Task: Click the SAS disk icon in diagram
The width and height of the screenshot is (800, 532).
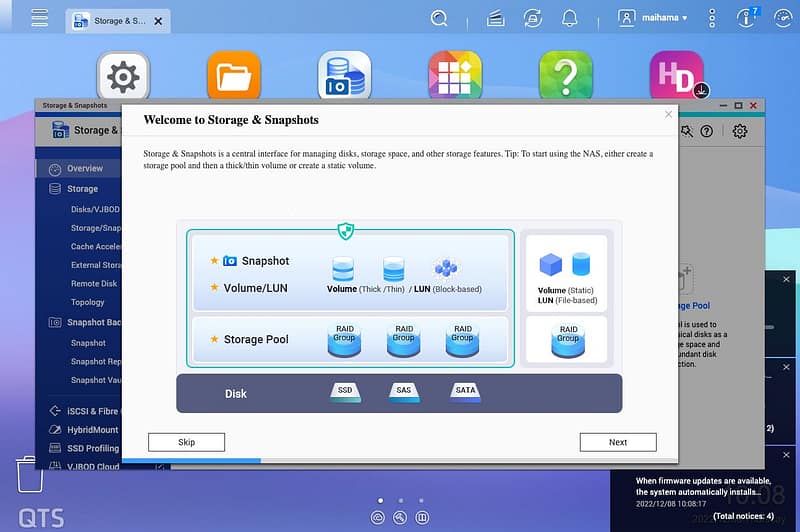Action: [x=404, y=393]
